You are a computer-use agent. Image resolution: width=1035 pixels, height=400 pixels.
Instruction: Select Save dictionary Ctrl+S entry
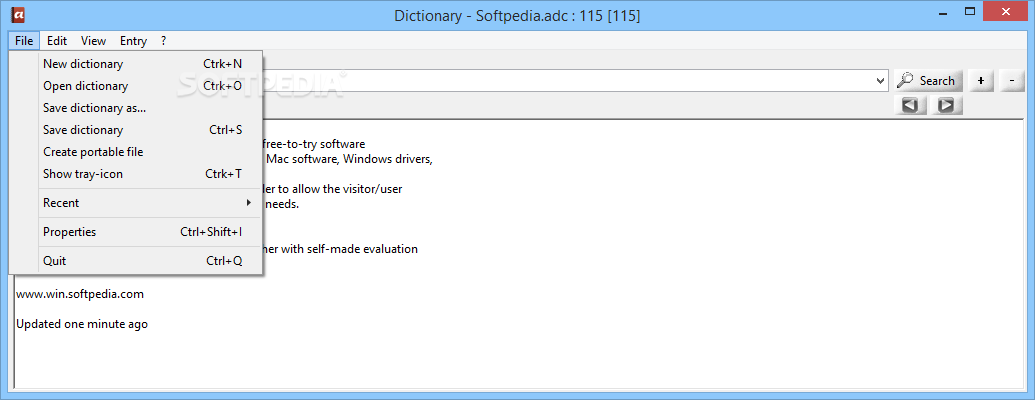(x=136, y=130)
